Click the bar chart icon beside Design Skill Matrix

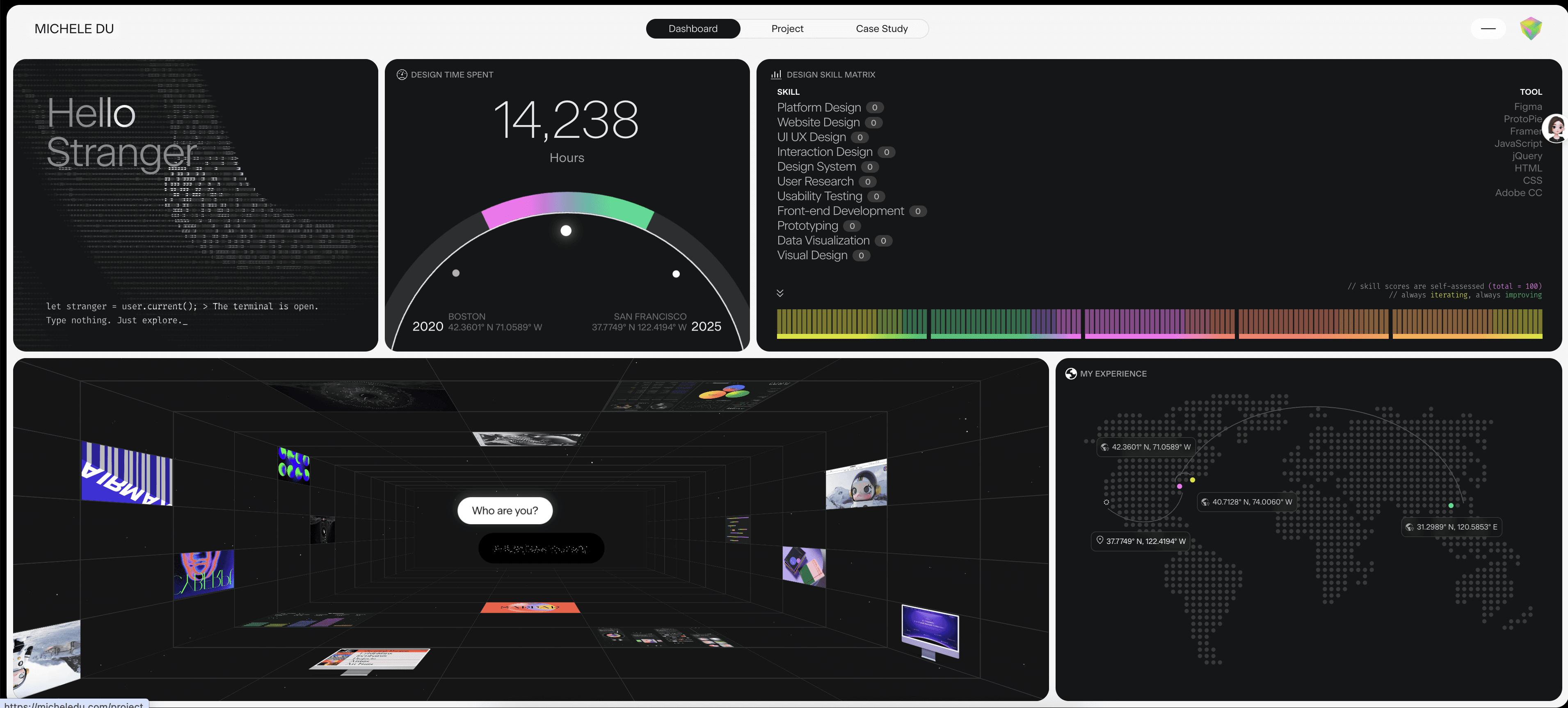click(776, 74)
